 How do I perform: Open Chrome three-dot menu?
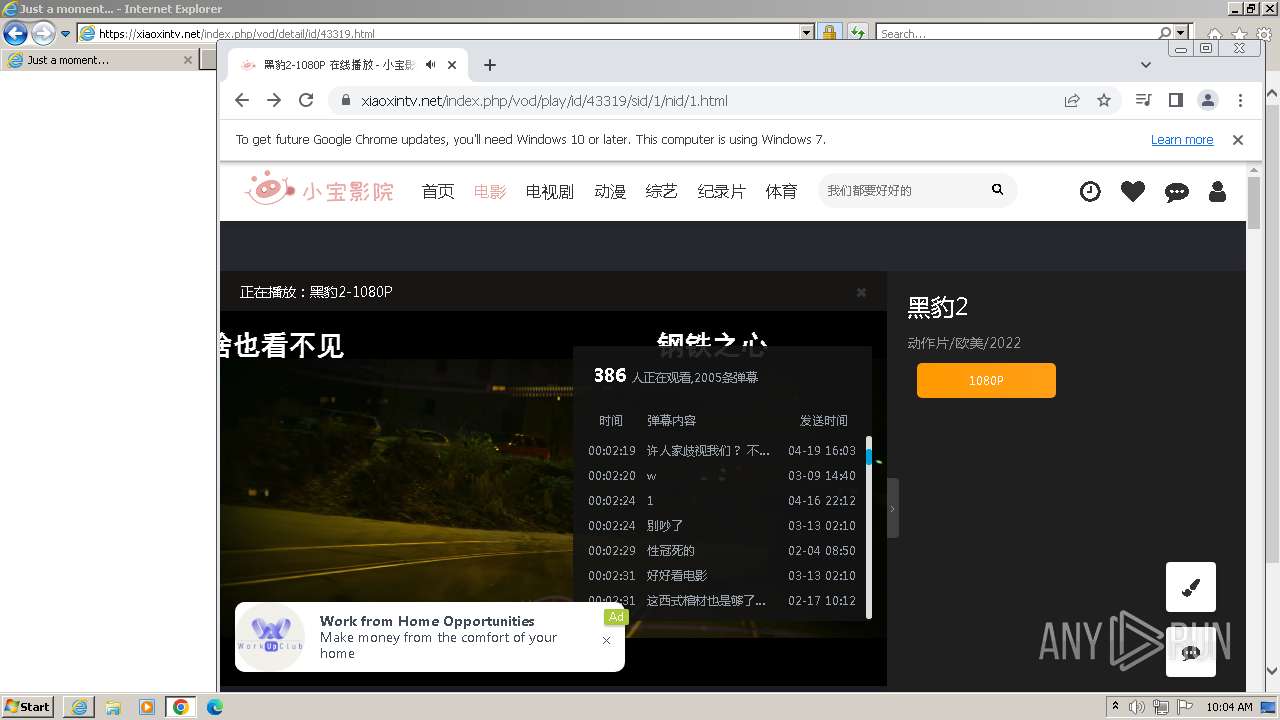[x=1240, y=100]
